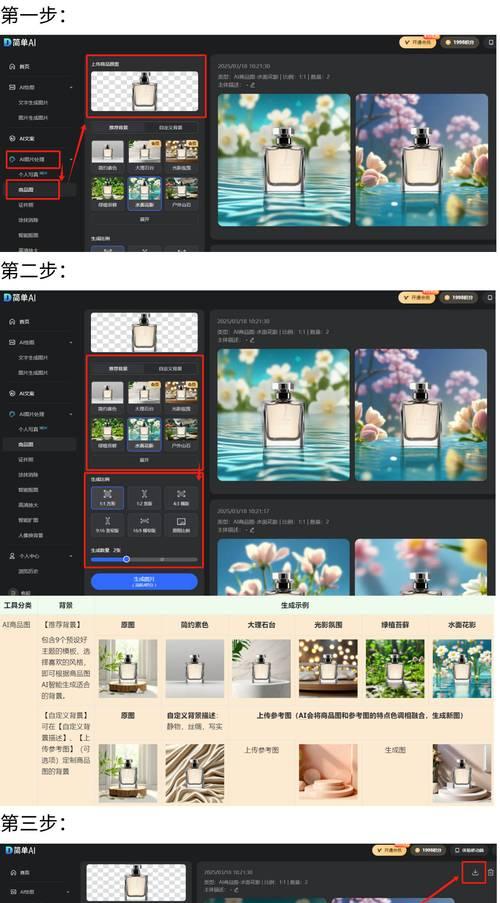Collapse the 个人中心 section arrow in step two

point(71,556)
